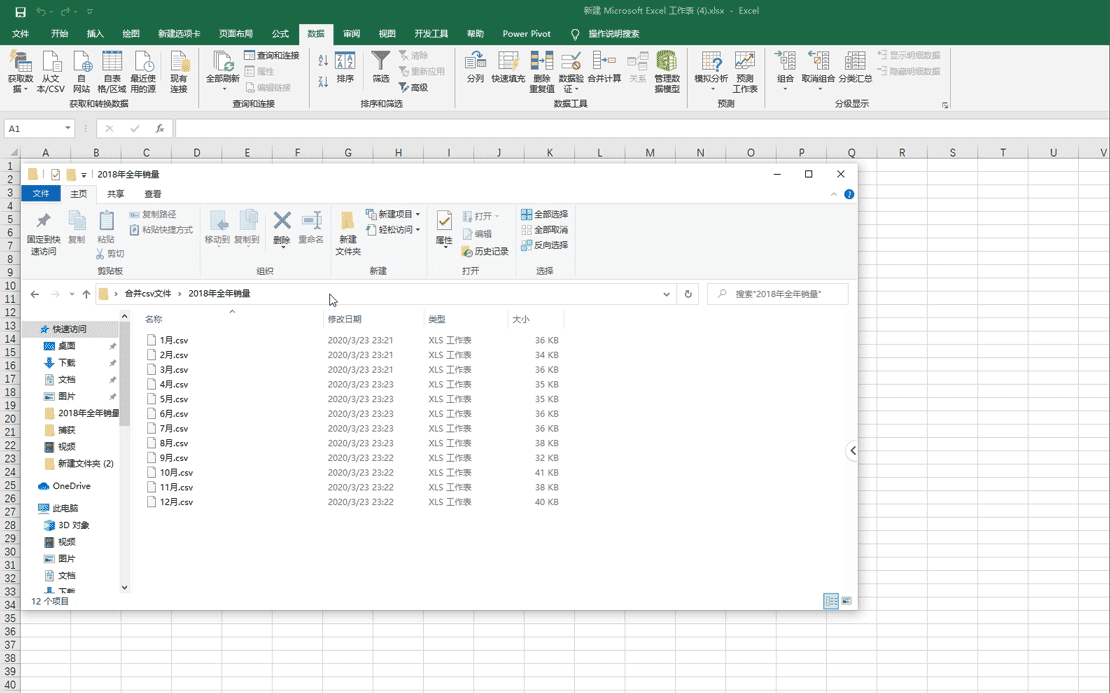Open Excel File tab
The height and width of the screenshot is (693, 1110).
pyautogui.click(x=21, y=33)
